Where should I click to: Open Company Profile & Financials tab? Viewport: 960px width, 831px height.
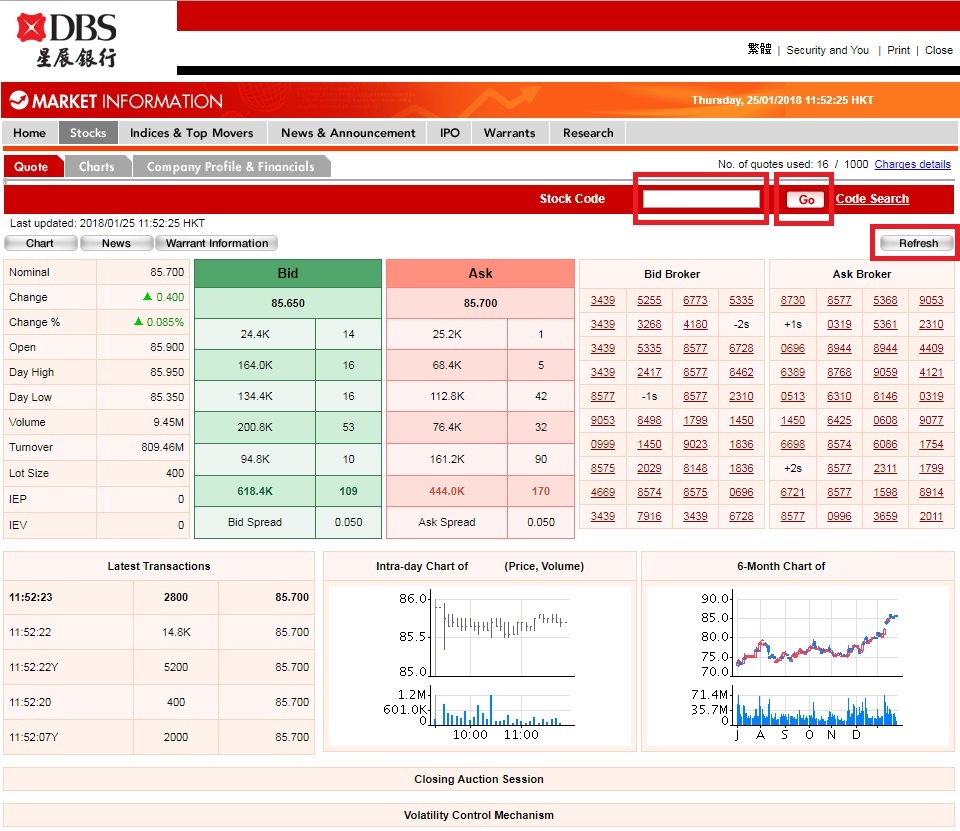(x=231, y=167)
